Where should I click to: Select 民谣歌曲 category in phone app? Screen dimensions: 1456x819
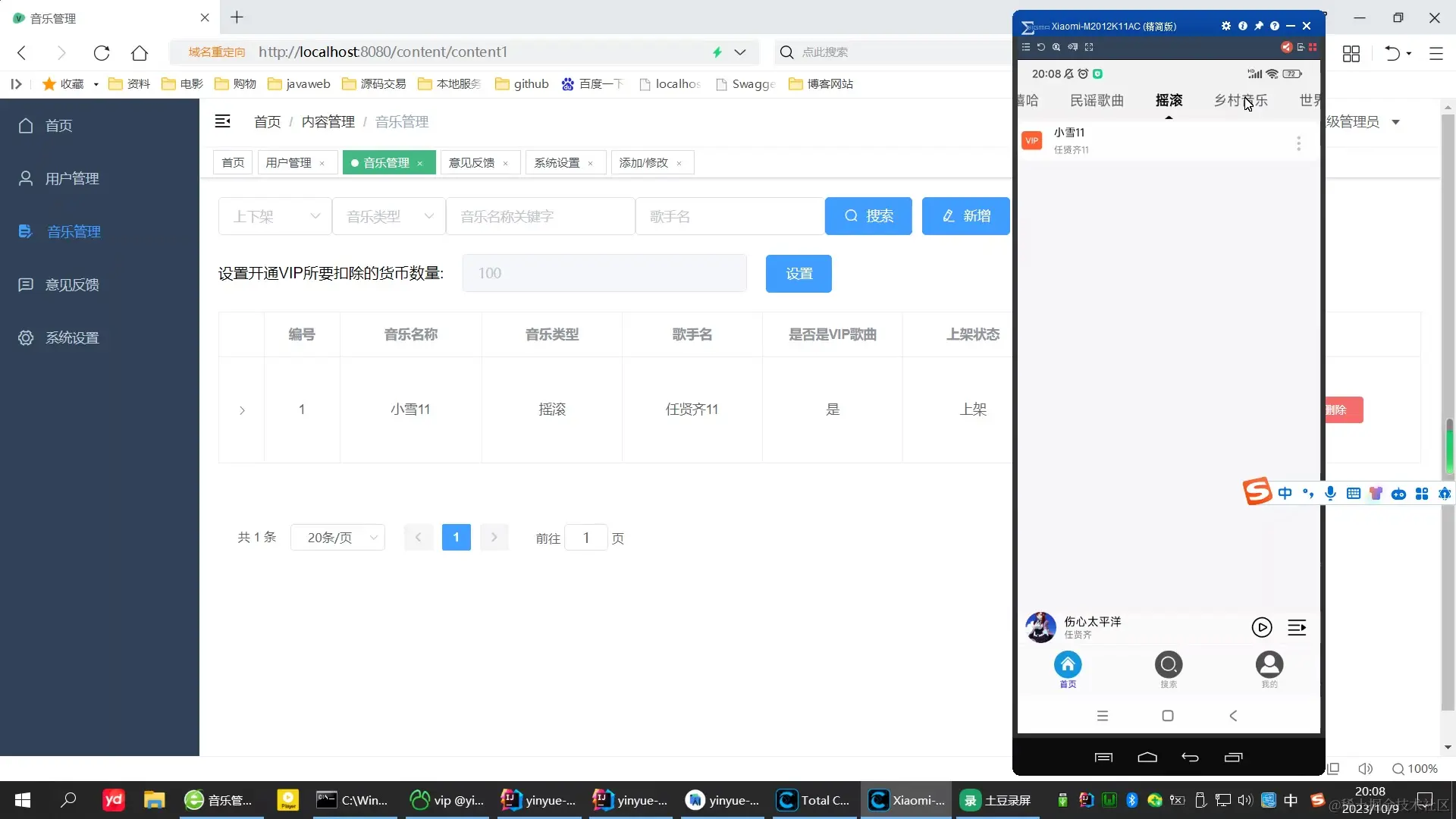click(x=1097, y=101)
